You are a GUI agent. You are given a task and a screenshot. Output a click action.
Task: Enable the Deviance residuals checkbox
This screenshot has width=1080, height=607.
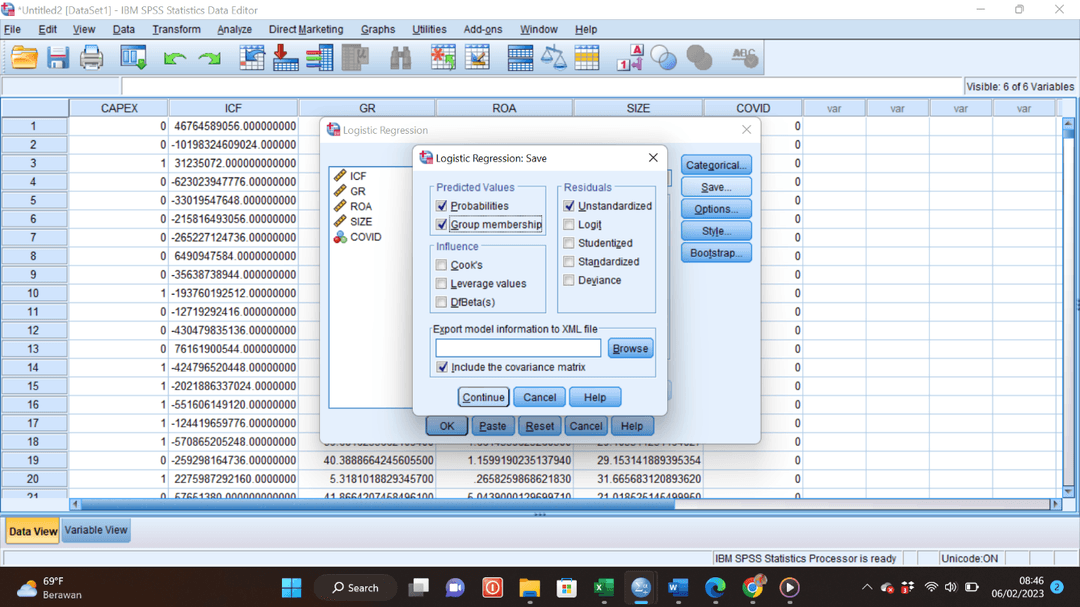tap(569, 280)
